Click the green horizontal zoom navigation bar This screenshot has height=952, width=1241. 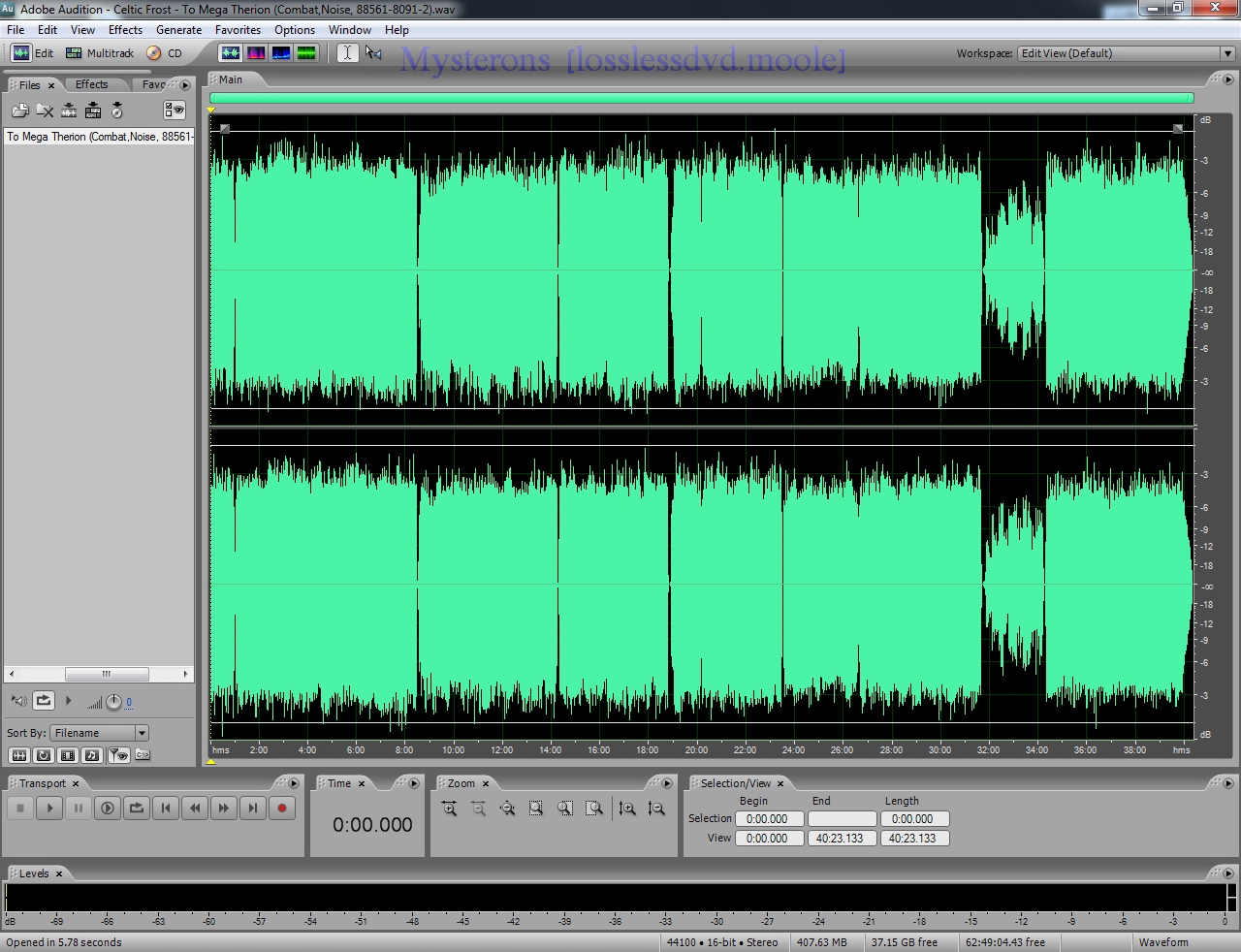702,98
